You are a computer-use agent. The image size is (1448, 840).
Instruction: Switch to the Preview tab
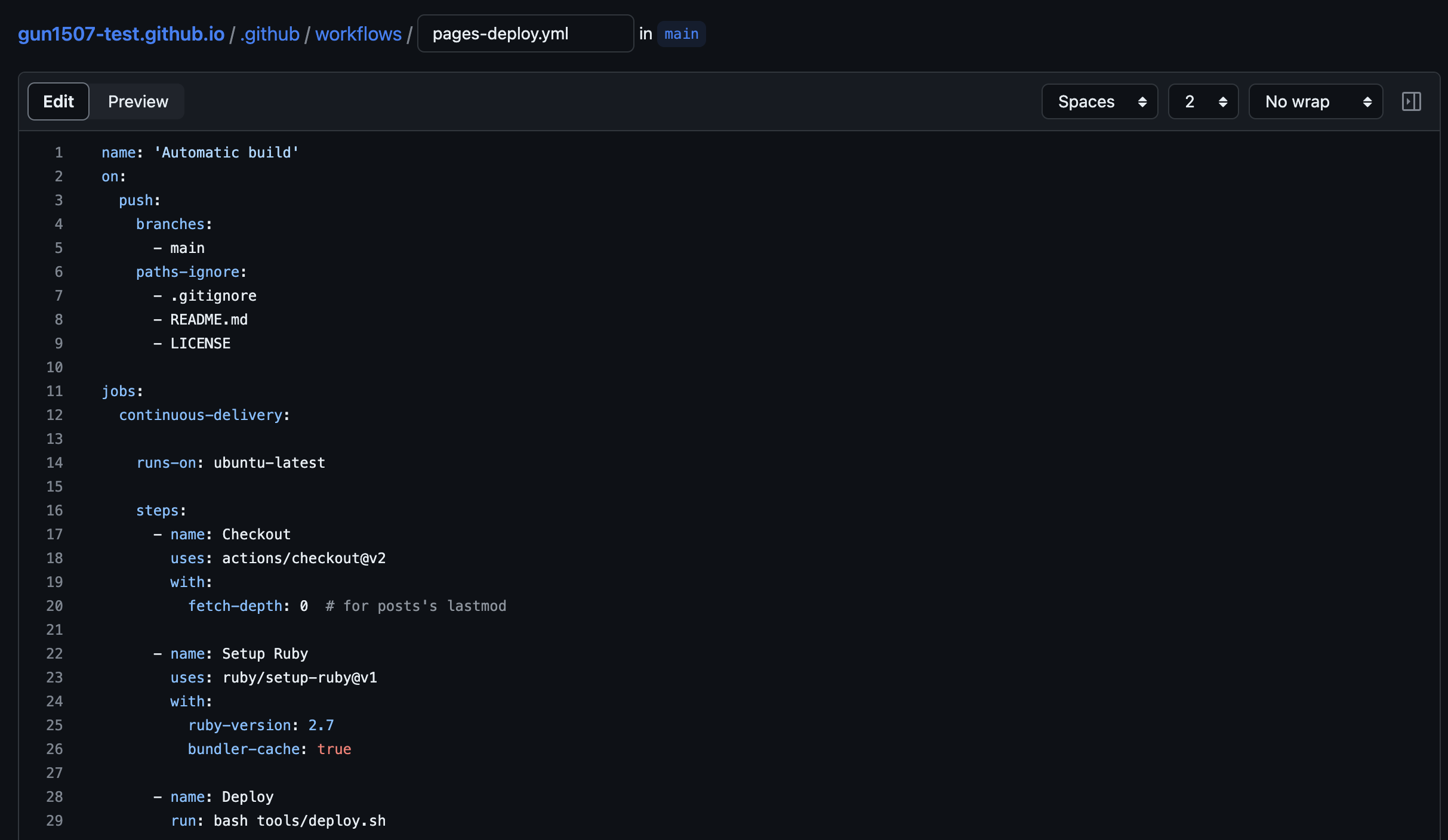coord(138,101)
